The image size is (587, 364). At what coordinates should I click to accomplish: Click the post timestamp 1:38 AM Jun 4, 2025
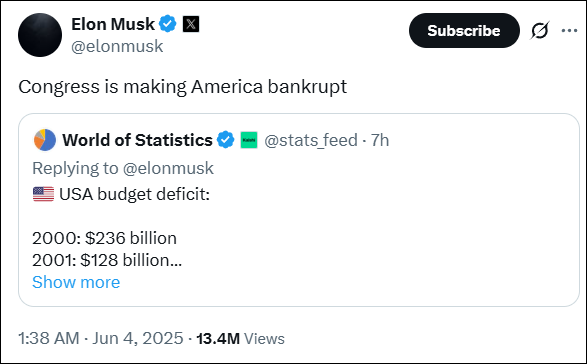click(x=101, y=338)
